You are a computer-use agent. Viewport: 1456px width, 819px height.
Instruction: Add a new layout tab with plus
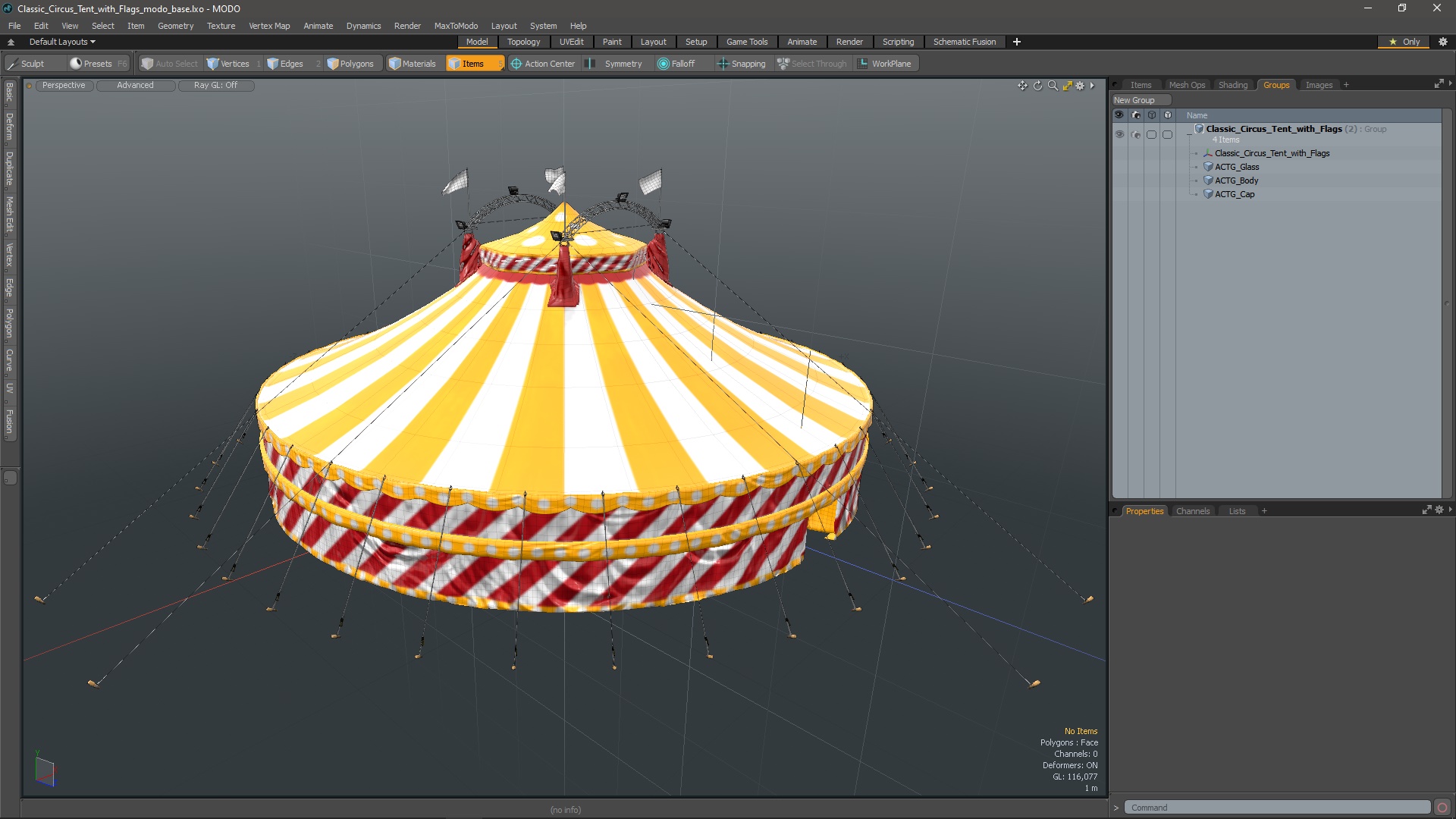pos(1016,42)
